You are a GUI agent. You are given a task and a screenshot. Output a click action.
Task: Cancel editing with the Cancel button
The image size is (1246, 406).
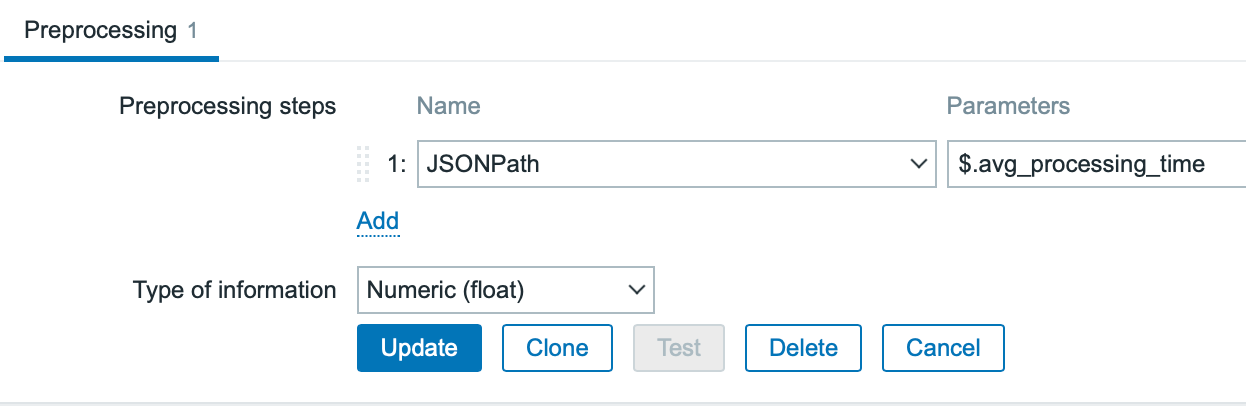pos(943,348)
